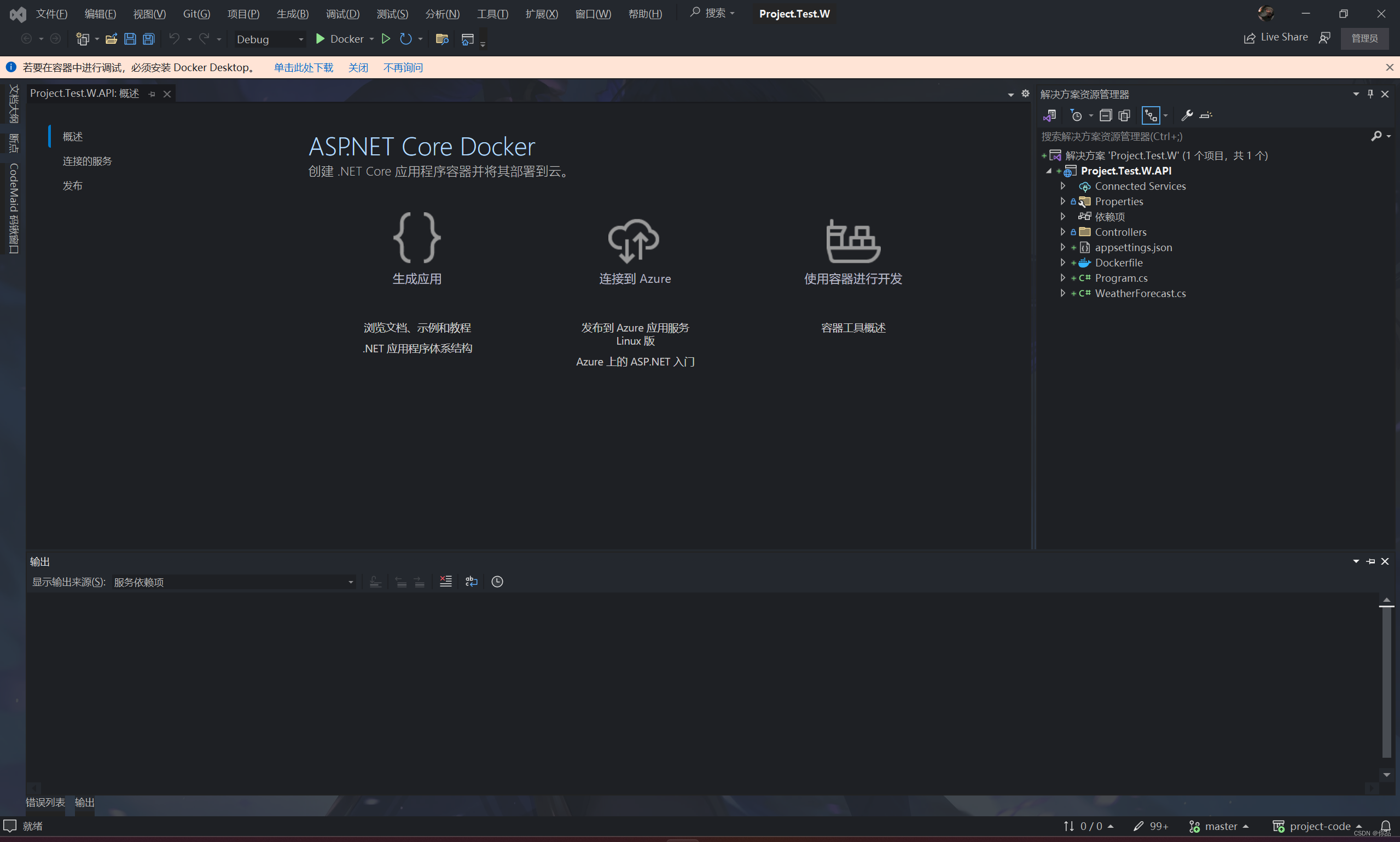Click the New Project toolbar icon
This screenshot has width=1400, height=842.
point(83,39)
